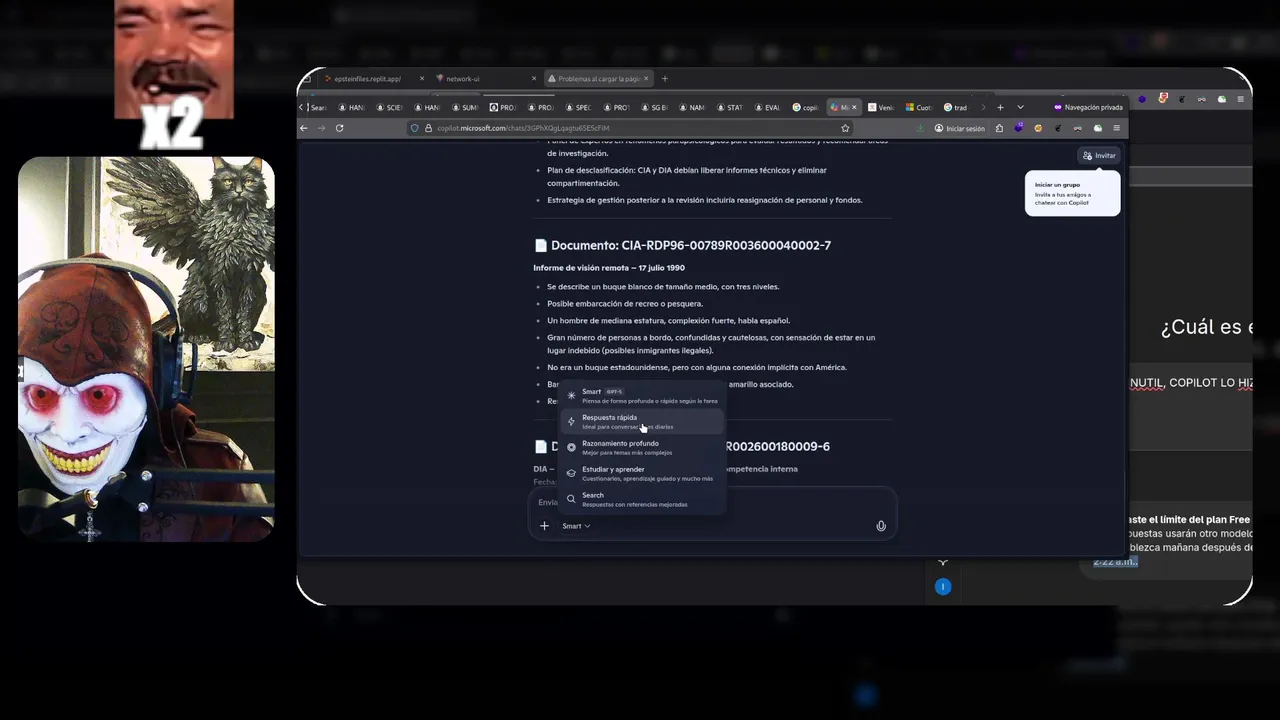Reload the Copilot page
The width and height of the screenshot is (1280, 720).
[x=339, y=128]
